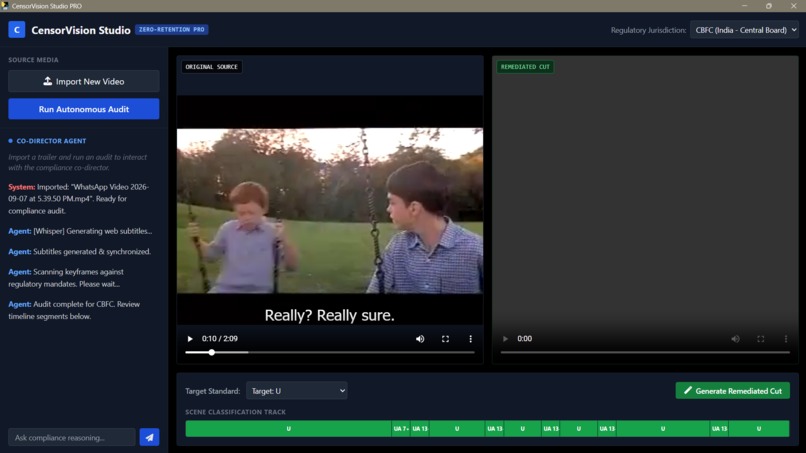Expand the Target Standard dropdown

click(297, 391)
